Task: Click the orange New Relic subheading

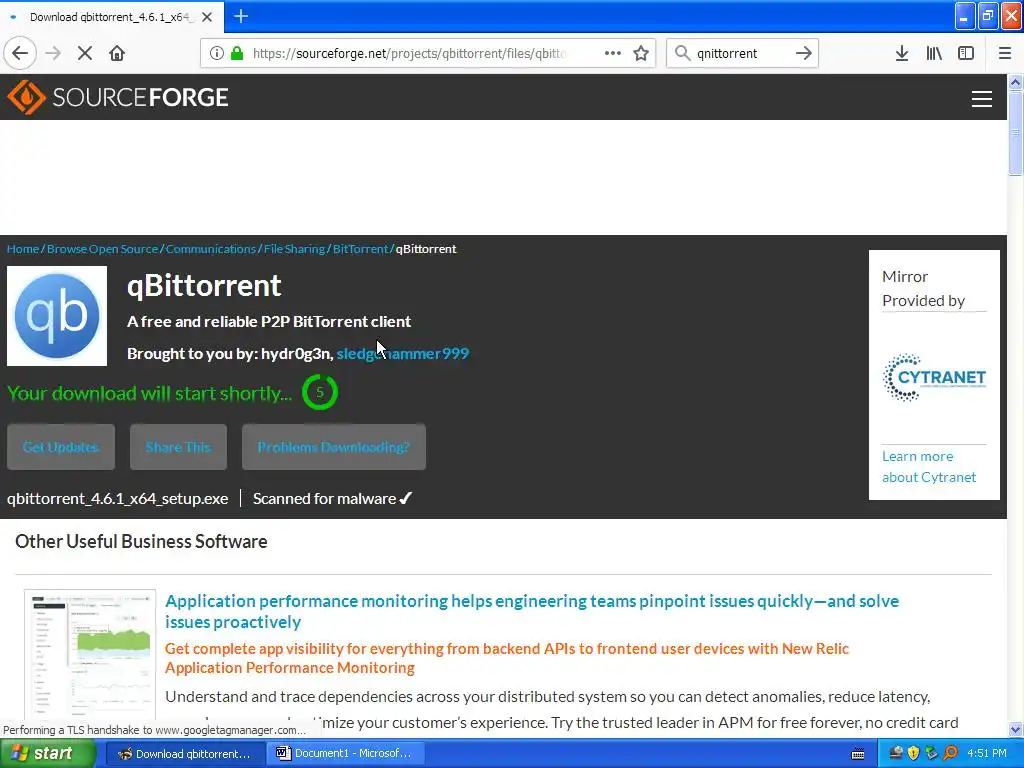Action: pos(507,658)
